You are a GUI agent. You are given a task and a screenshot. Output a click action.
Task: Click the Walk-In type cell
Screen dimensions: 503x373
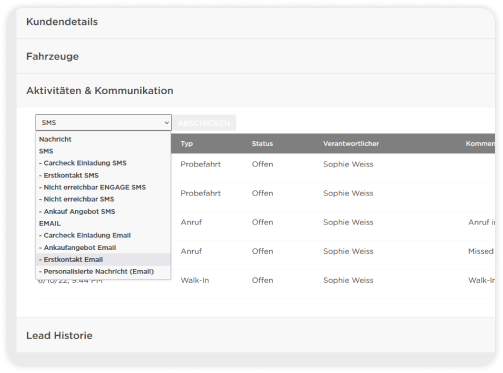[x=195, y=280]
